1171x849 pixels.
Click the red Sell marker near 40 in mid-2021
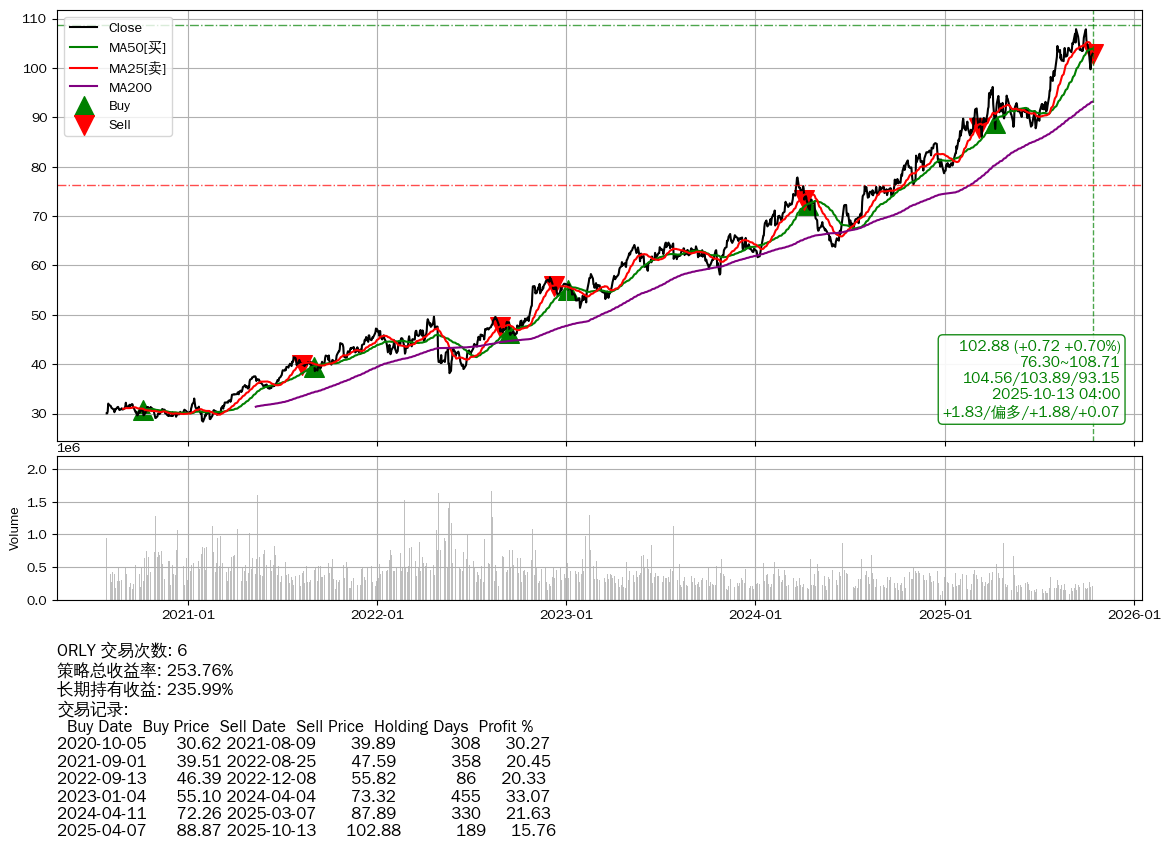[303, 364]
